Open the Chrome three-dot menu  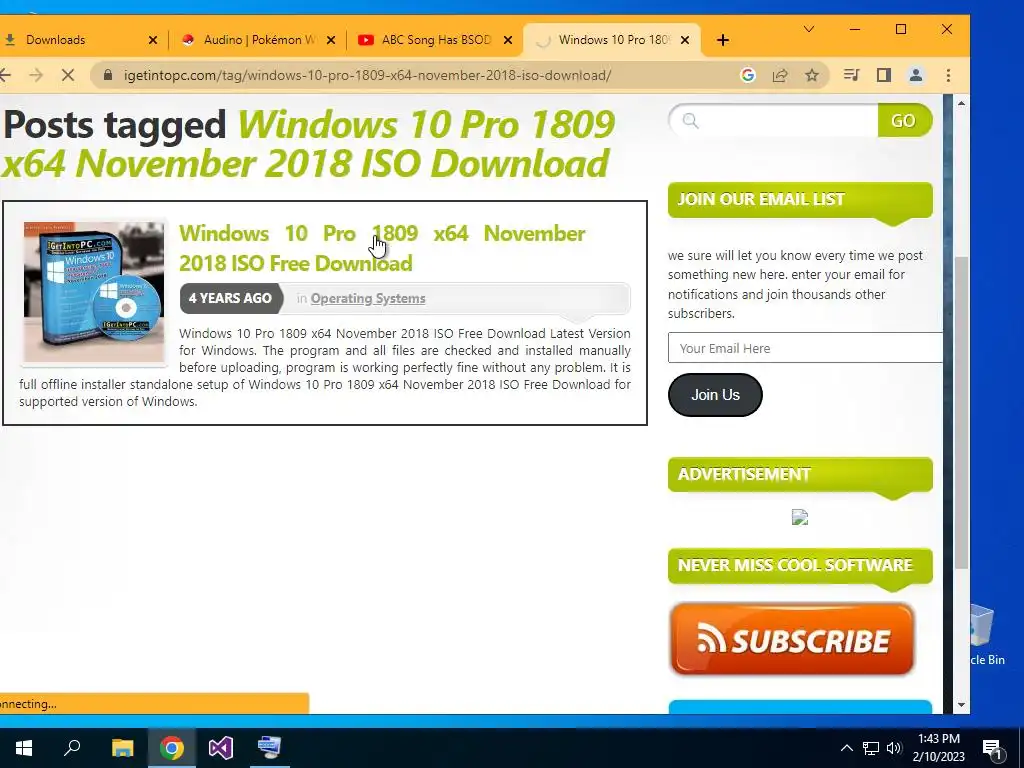pos(948,75)
